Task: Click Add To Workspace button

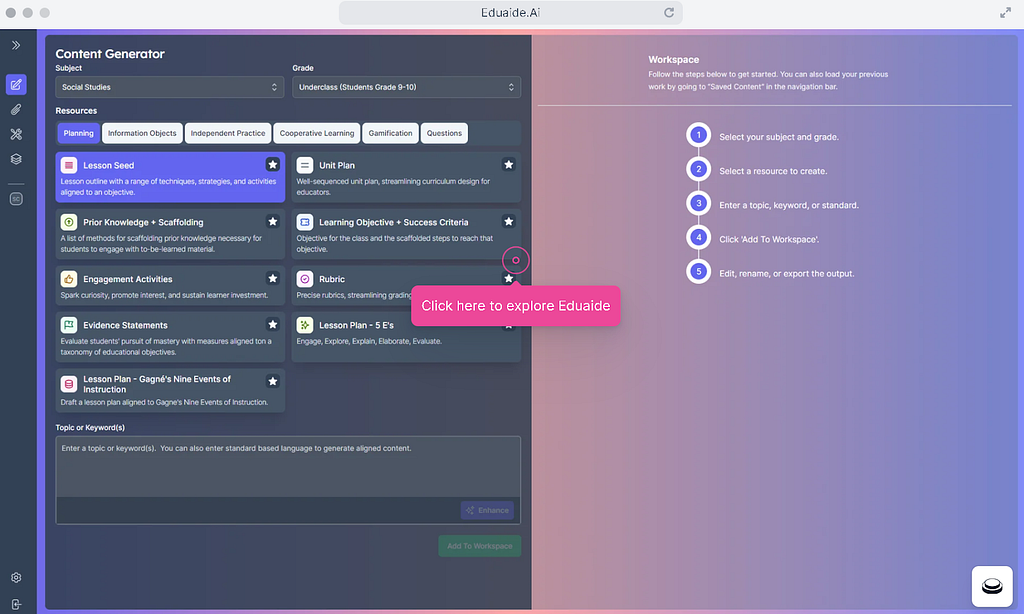Action: (479, 546)
